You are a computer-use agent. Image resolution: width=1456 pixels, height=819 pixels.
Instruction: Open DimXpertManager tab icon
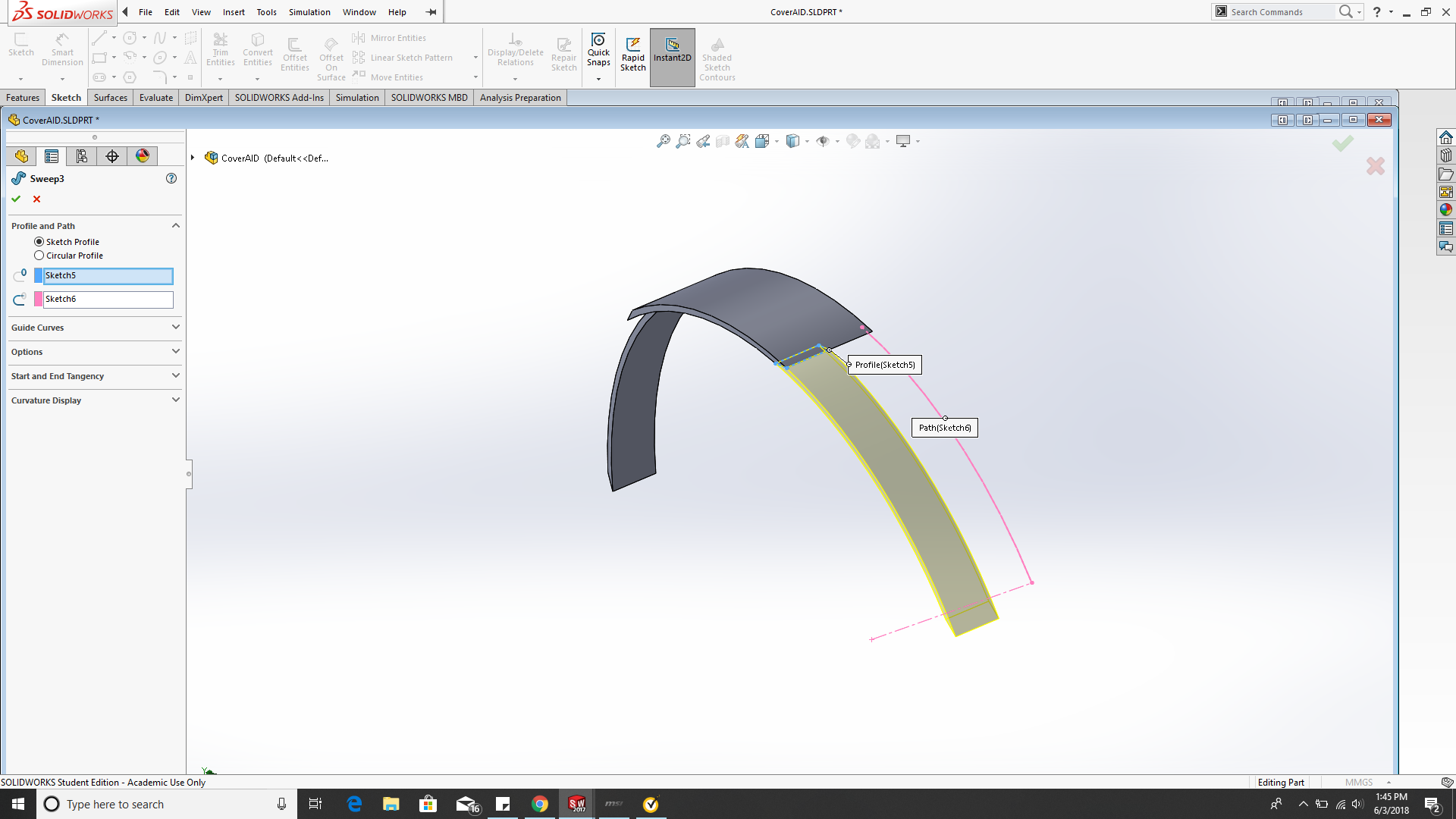[x=112, y=156]
